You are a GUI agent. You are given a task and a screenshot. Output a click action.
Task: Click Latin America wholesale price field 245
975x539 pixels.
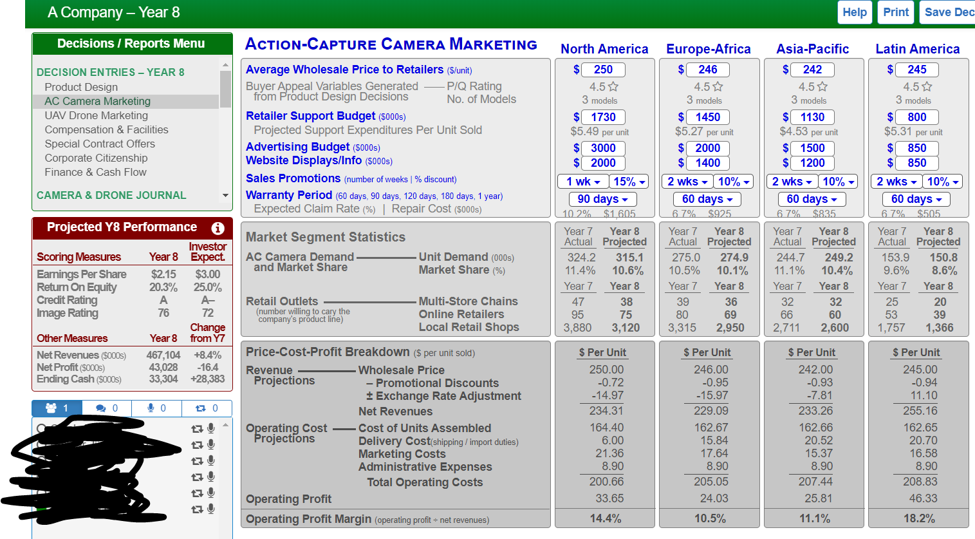coord(917,70)
